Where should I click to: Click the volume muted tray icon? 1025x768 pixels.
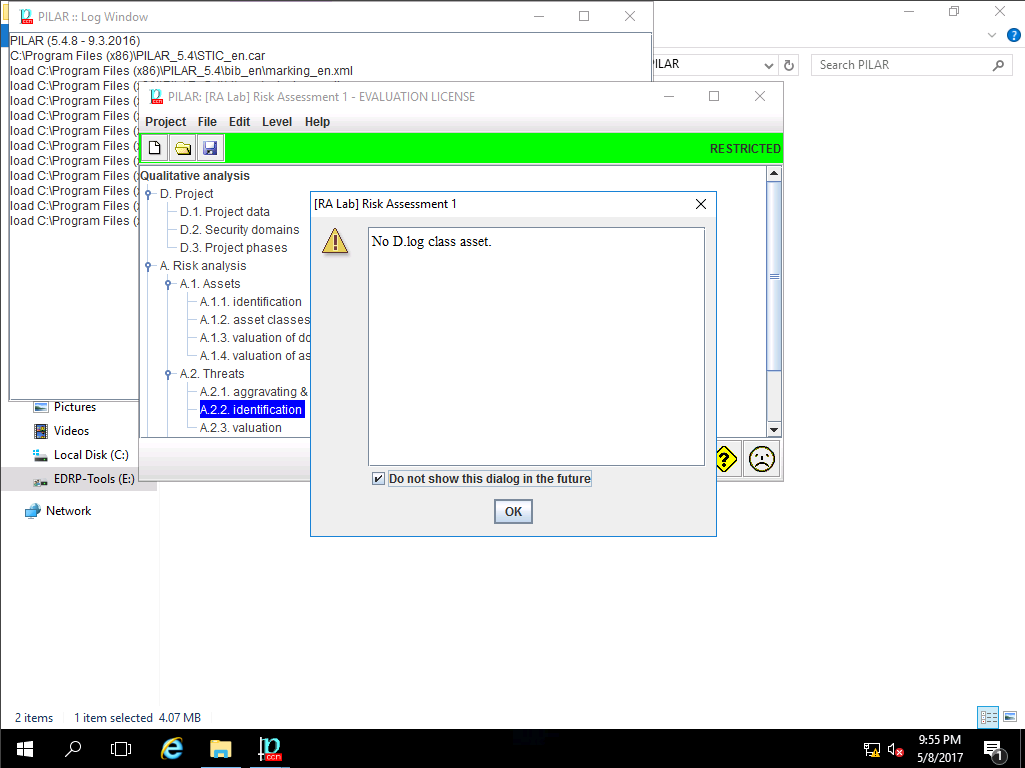[896, 750]
